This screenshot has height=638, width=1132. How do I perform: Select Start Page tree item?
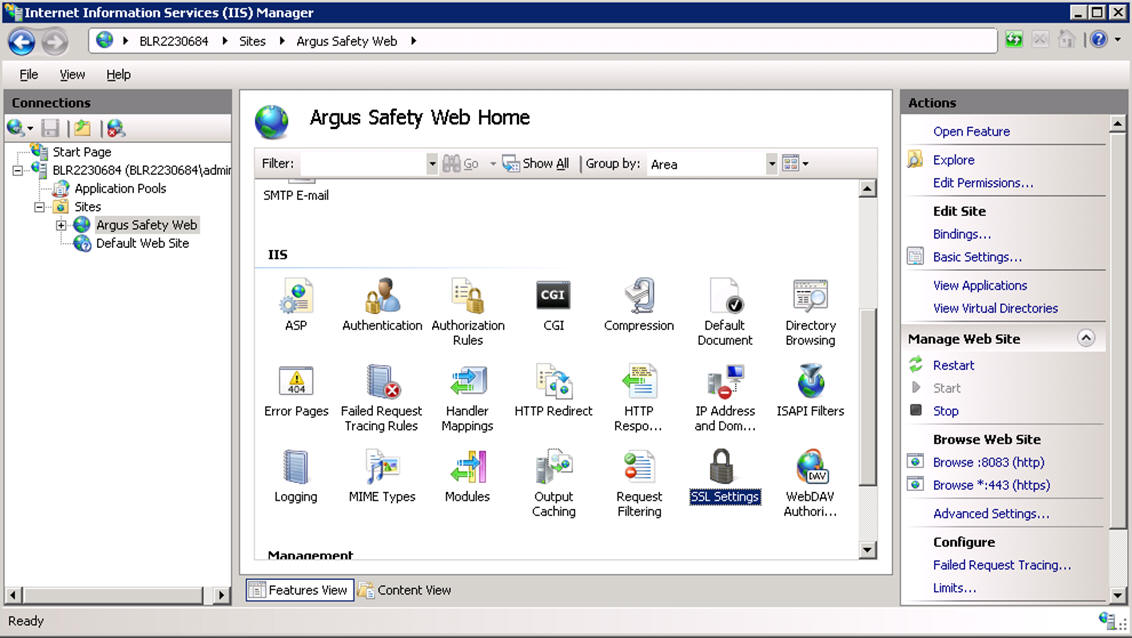(x=82, y=152)
